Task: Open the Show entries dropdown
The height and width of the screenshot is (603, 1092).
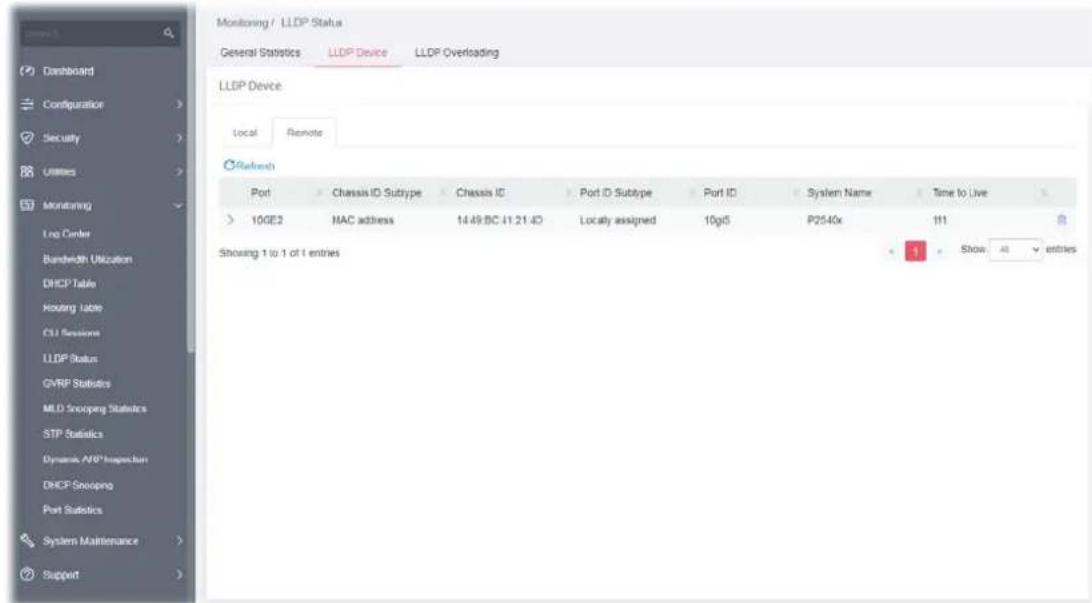Action: [1015, 249]
